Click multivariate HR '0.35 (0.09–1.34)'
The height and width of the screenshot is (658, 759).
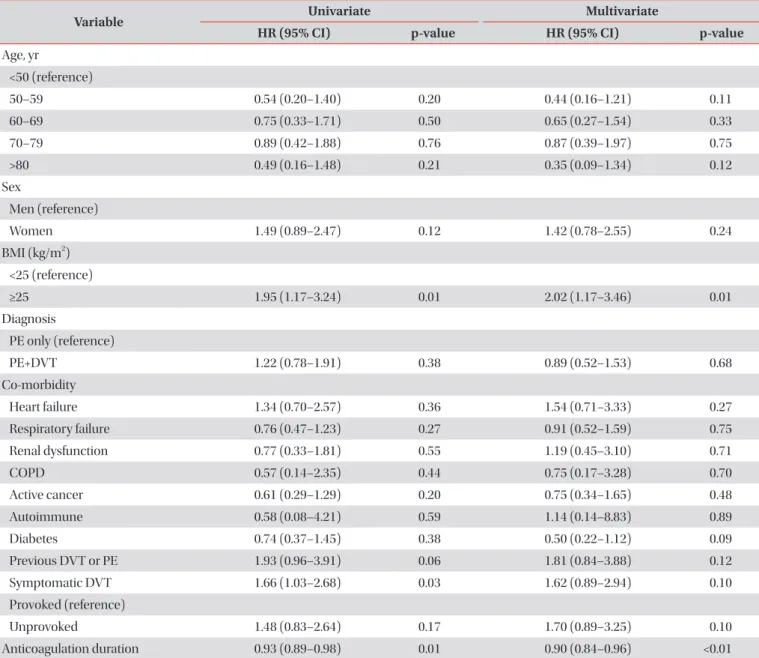(588, 165)
